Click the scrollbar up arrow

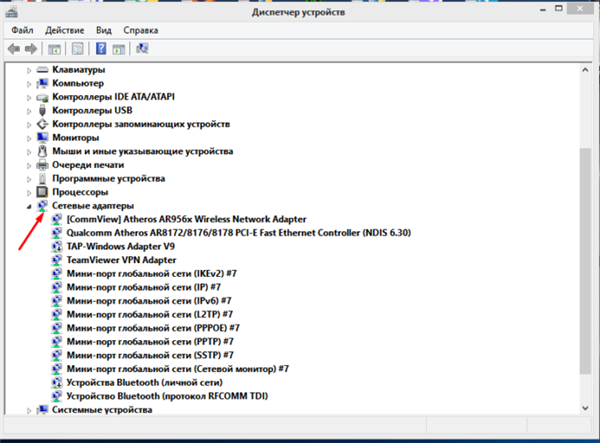click(x=585, y=70)
